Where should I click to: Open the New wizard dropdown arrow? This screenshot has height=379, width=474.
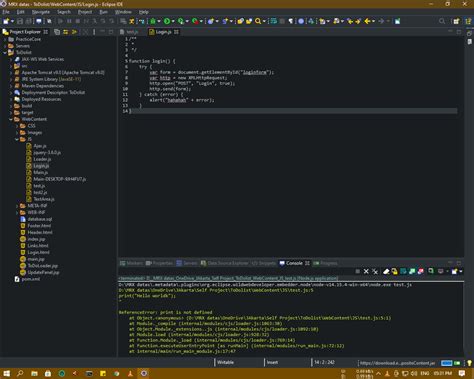click(12, 21)
